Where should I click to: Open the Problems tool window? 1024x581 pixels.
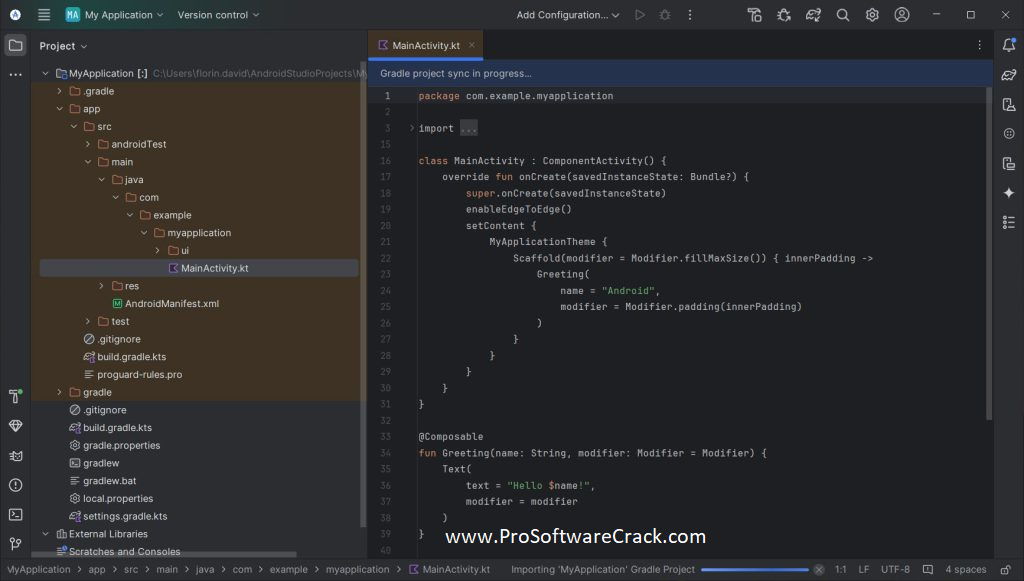15,485
